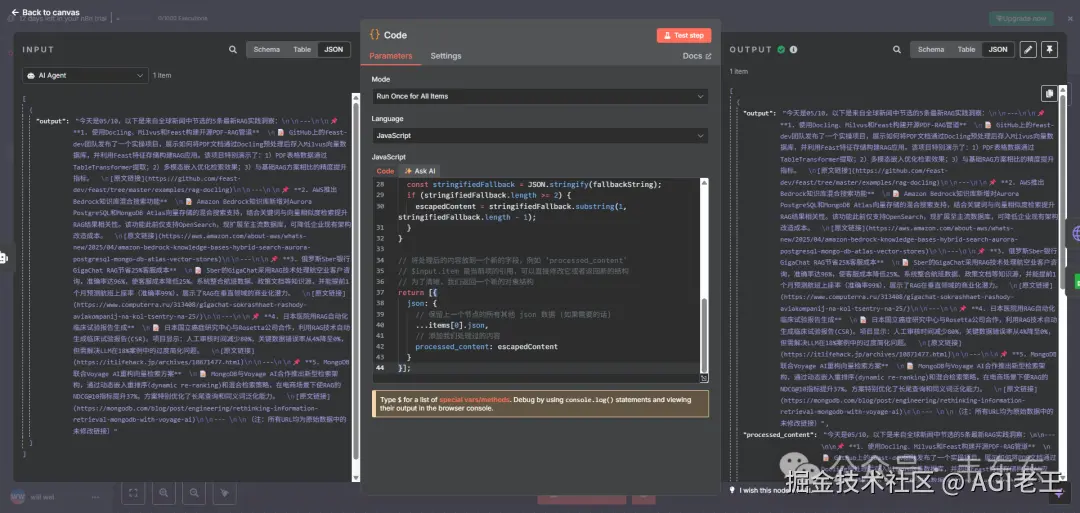Run the Test step button
1080x513 pixels.
click(684, 35)
